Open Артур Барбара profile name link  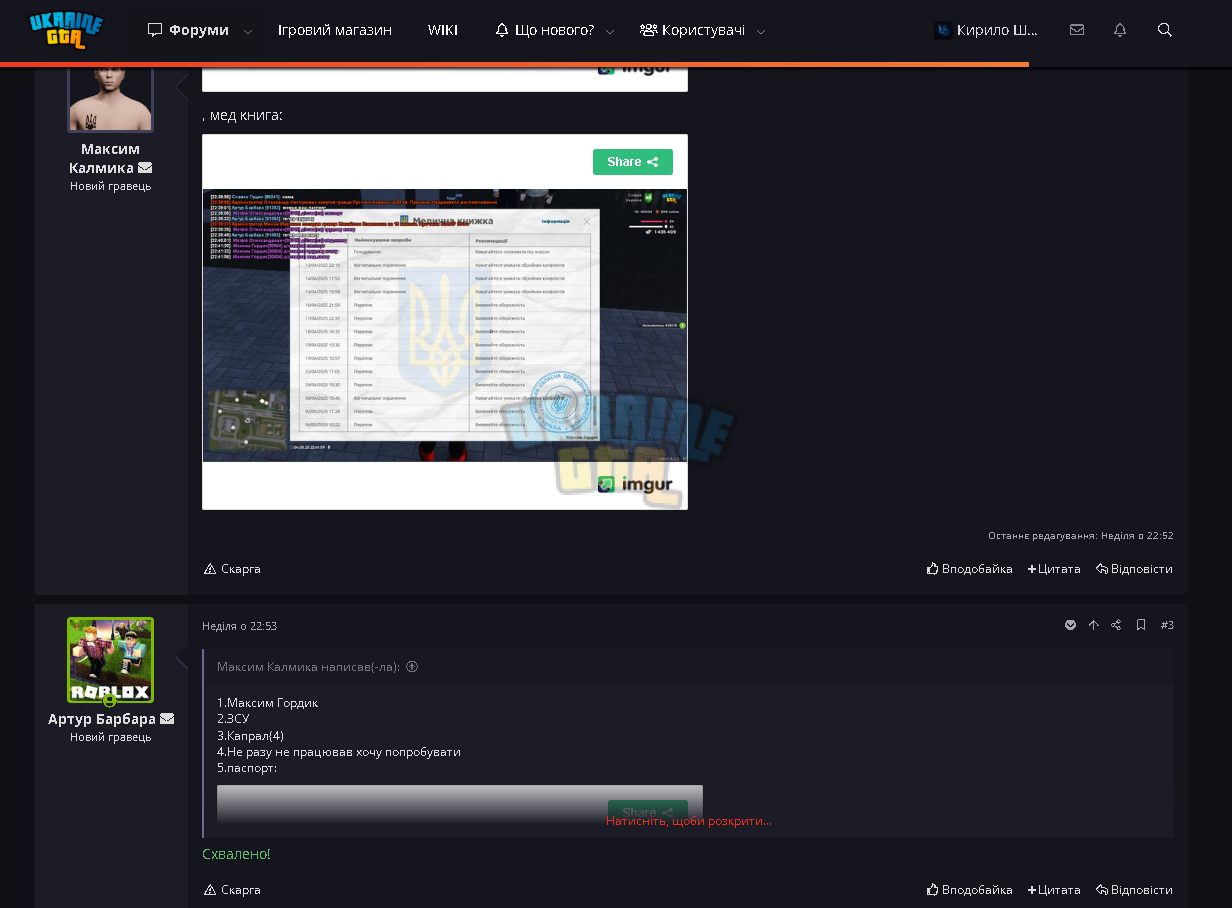pos(102,719)
